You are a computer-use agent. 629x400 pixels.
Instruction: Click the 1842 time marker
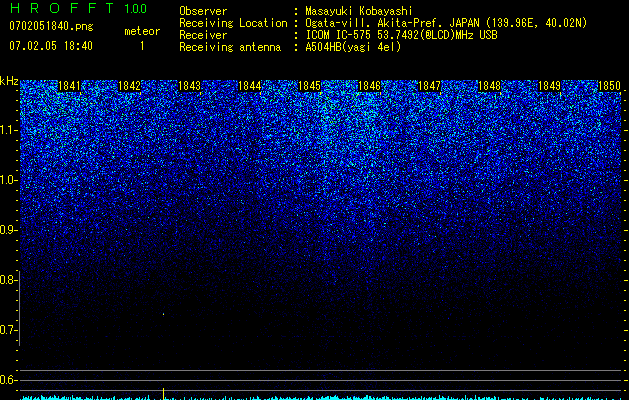click(x=130, y=86)
